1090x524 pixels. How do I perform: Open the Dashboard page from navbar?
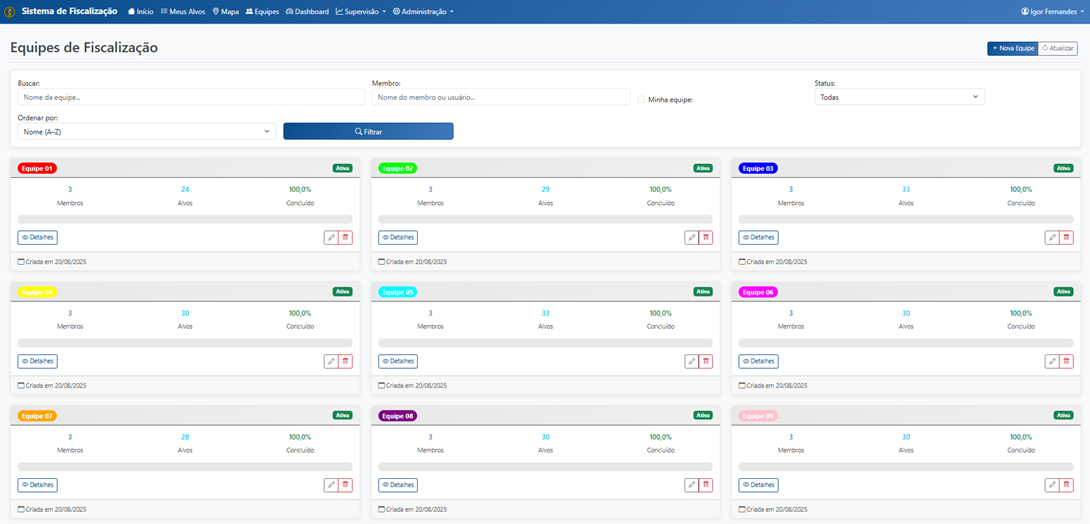[x=307, y=12]
